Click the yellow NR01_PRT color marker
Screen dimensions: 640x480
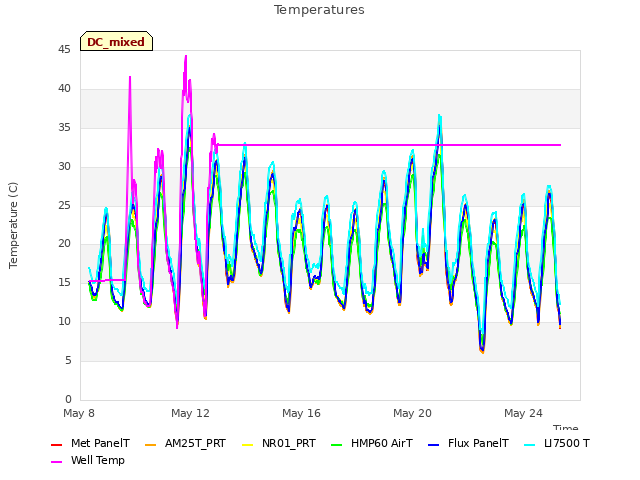tap(247, 445)
